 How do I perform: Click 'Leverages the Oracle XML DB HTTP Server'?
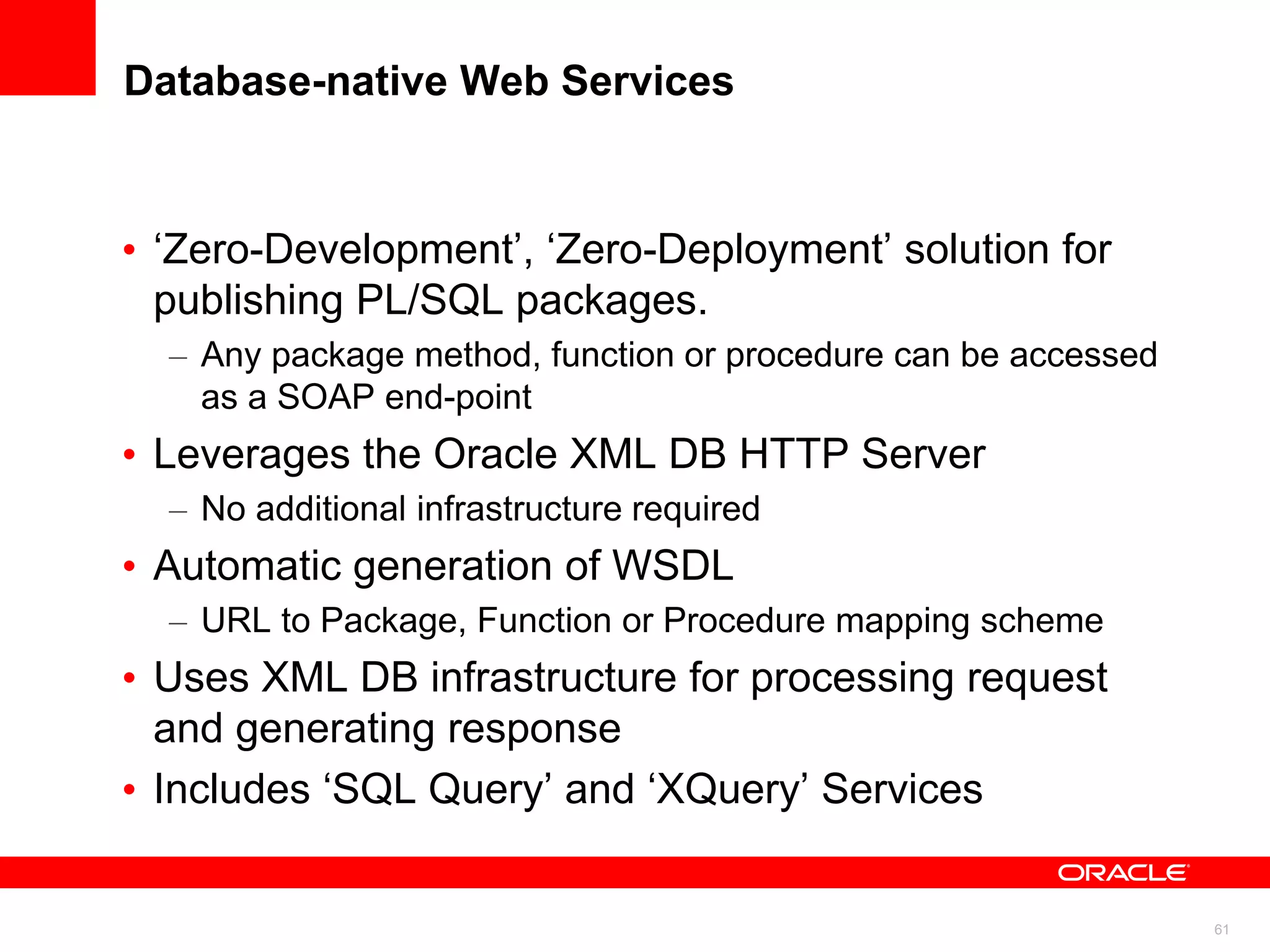569,454
